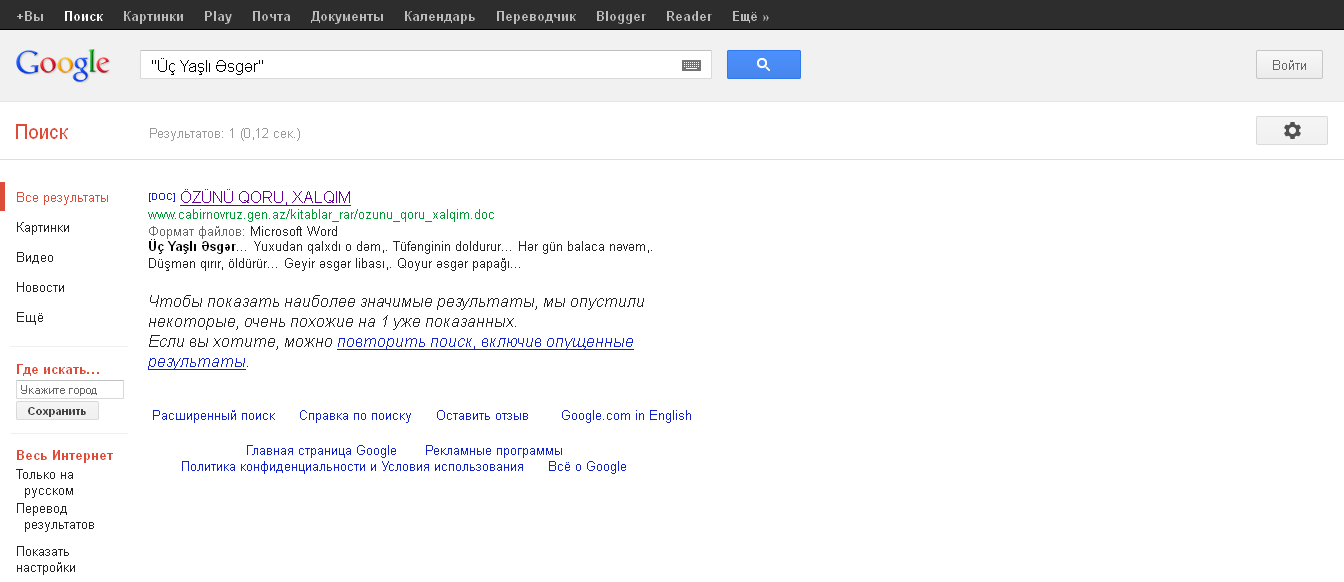Open Рекламные программы link
This screenshot has height=582, width=1344.
tap(494, 451)
